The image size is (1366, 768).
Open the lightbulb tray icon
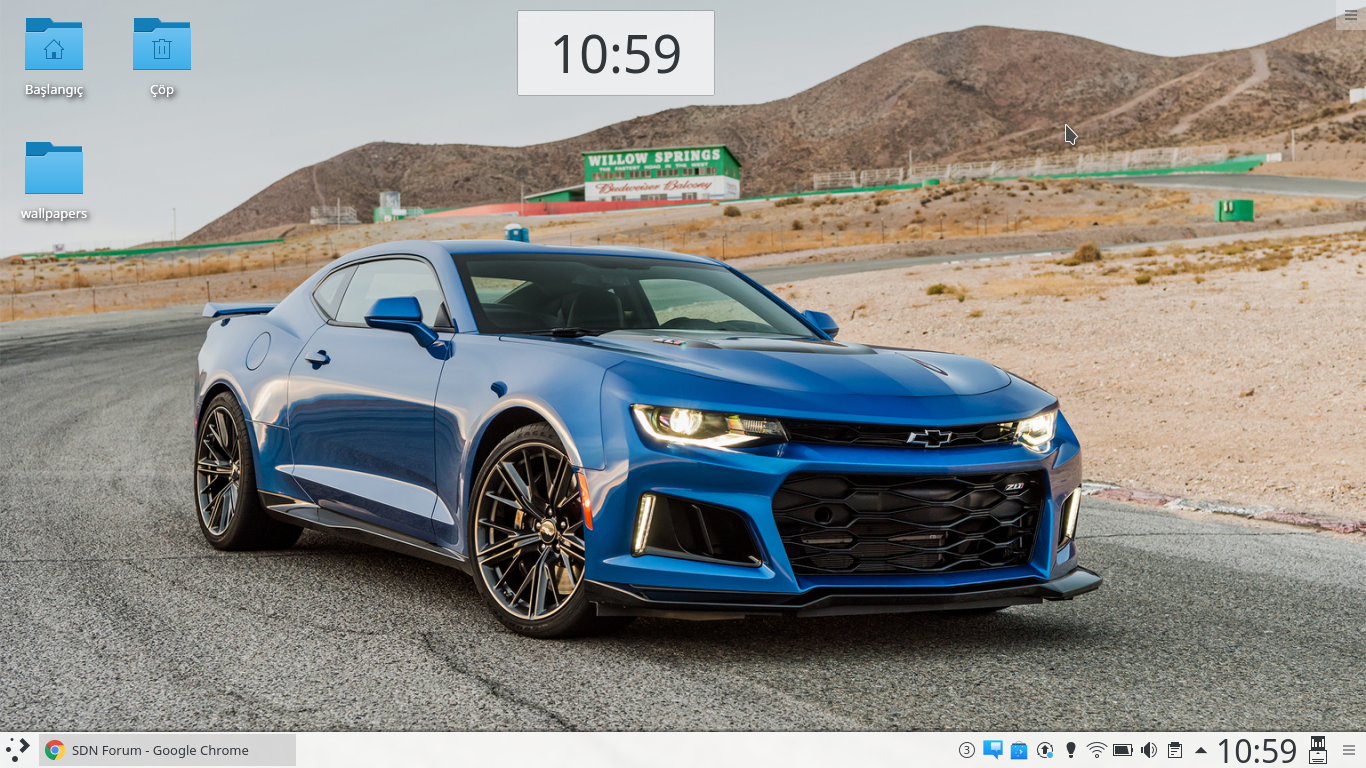pyautogui.click(x=1071, y=750)
